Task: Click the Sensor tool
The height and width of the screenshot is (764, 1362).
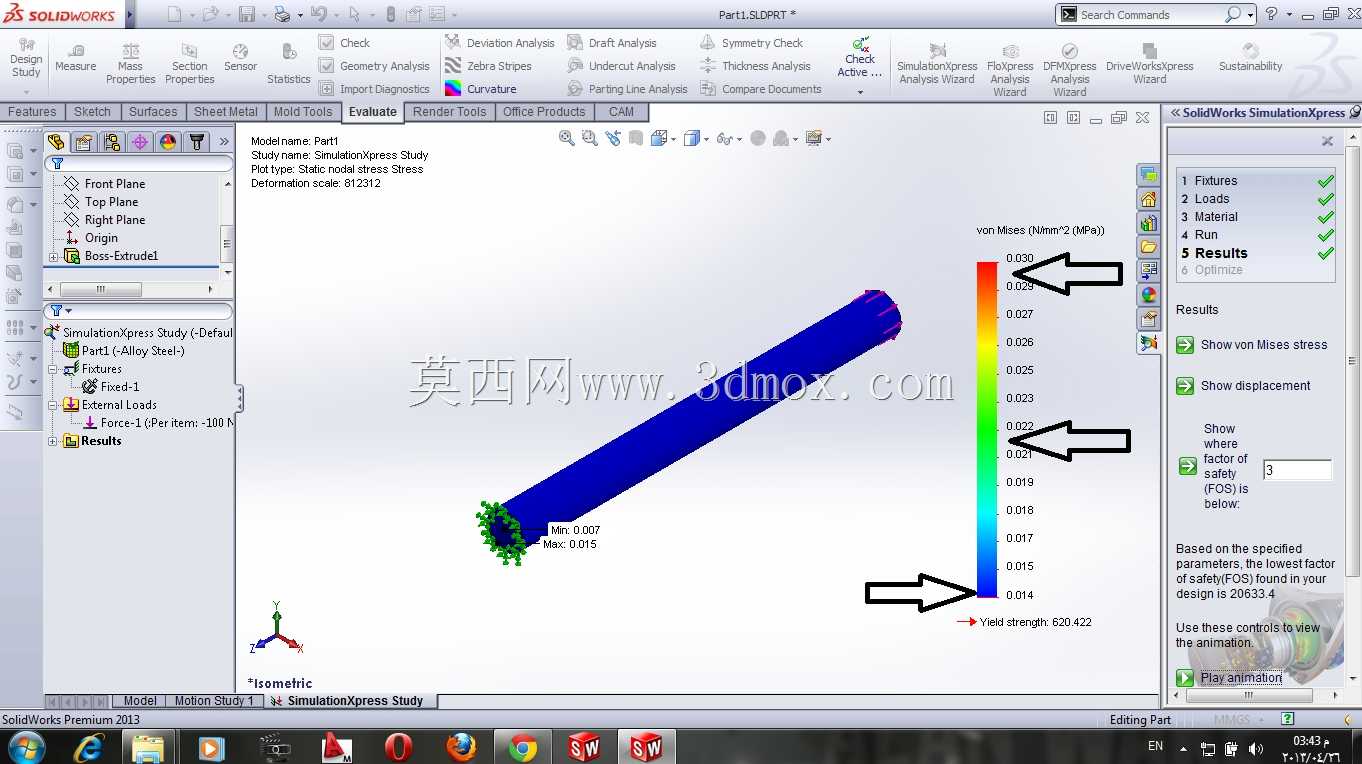Action: pyautogui.click(x=240, y=58)
